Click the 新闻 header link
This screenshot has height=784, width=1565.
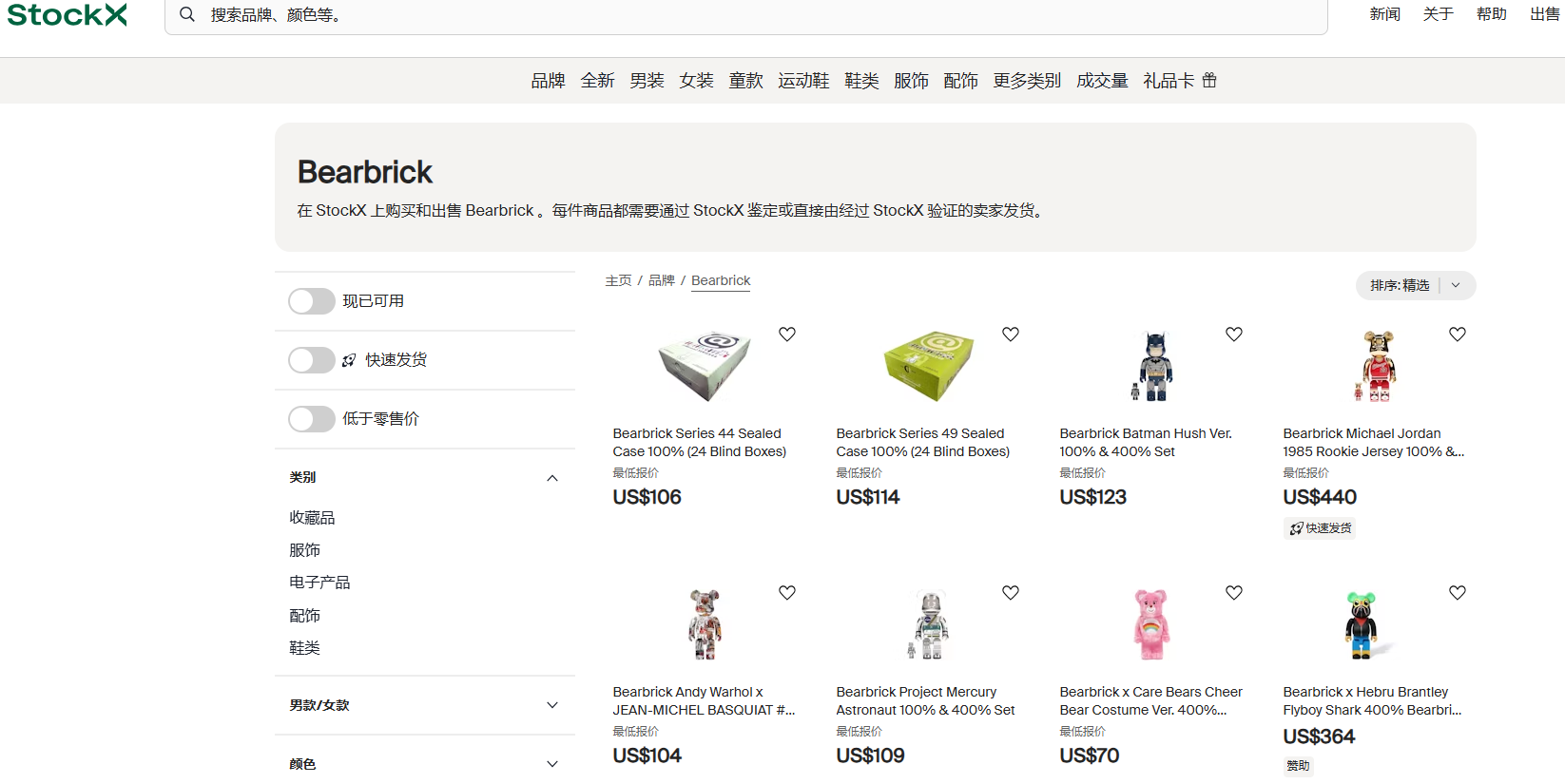(1385, 14)
